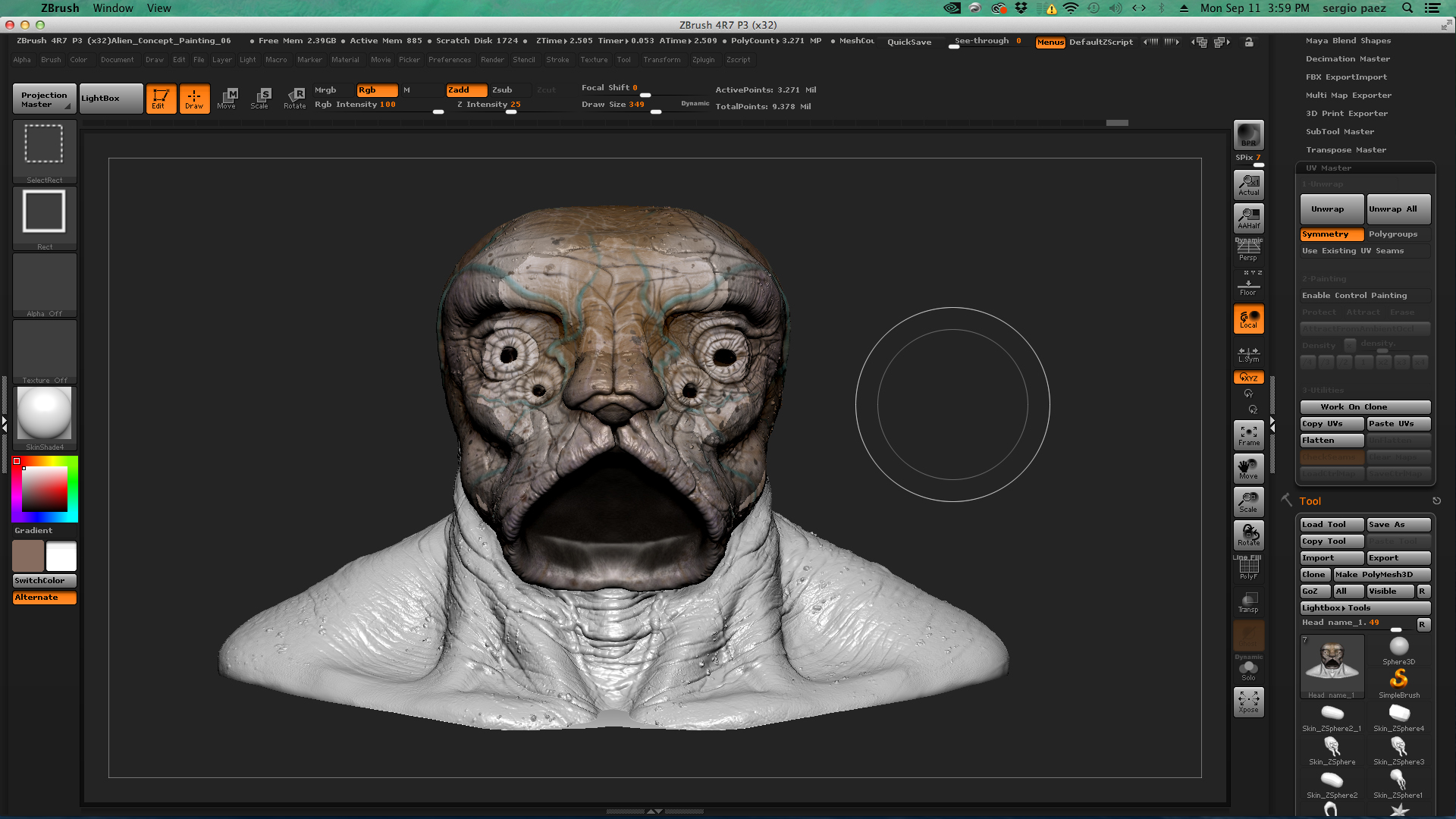Click the Load Tool button
The height and width of the screenshot is (819, 1456).
1332,525
